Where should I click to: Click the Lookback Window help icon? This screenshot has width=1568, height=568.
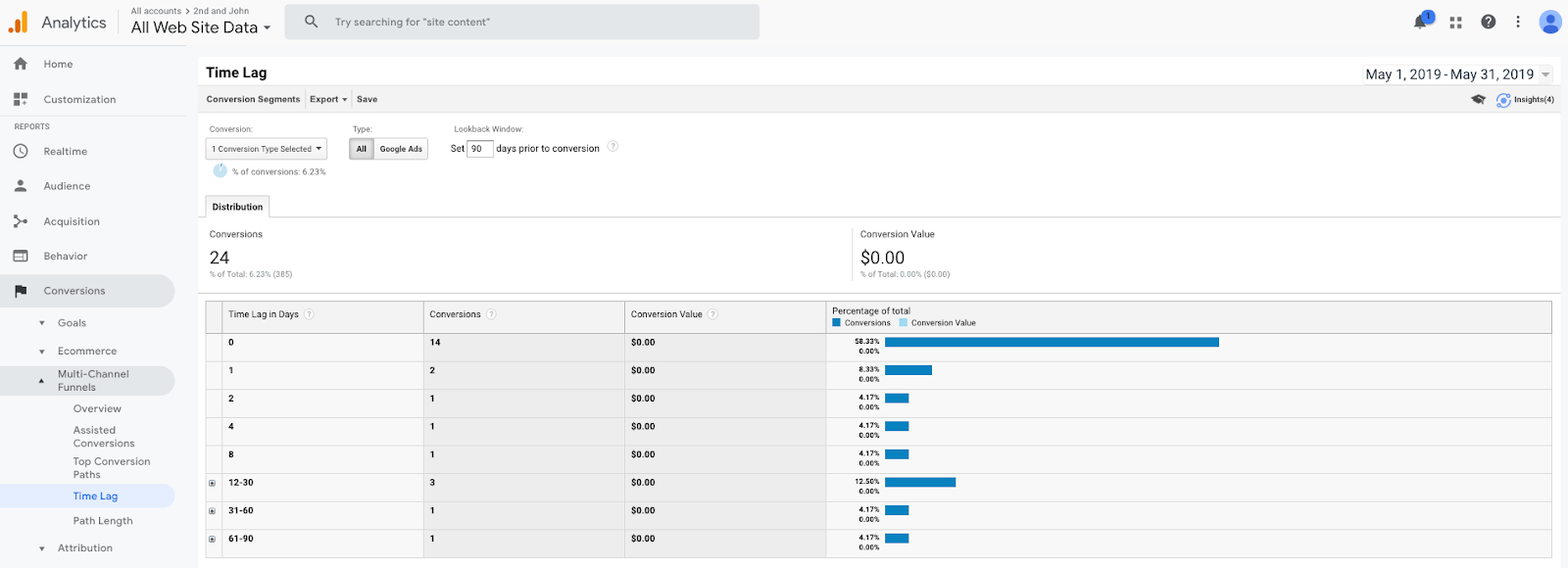(612, 147)
